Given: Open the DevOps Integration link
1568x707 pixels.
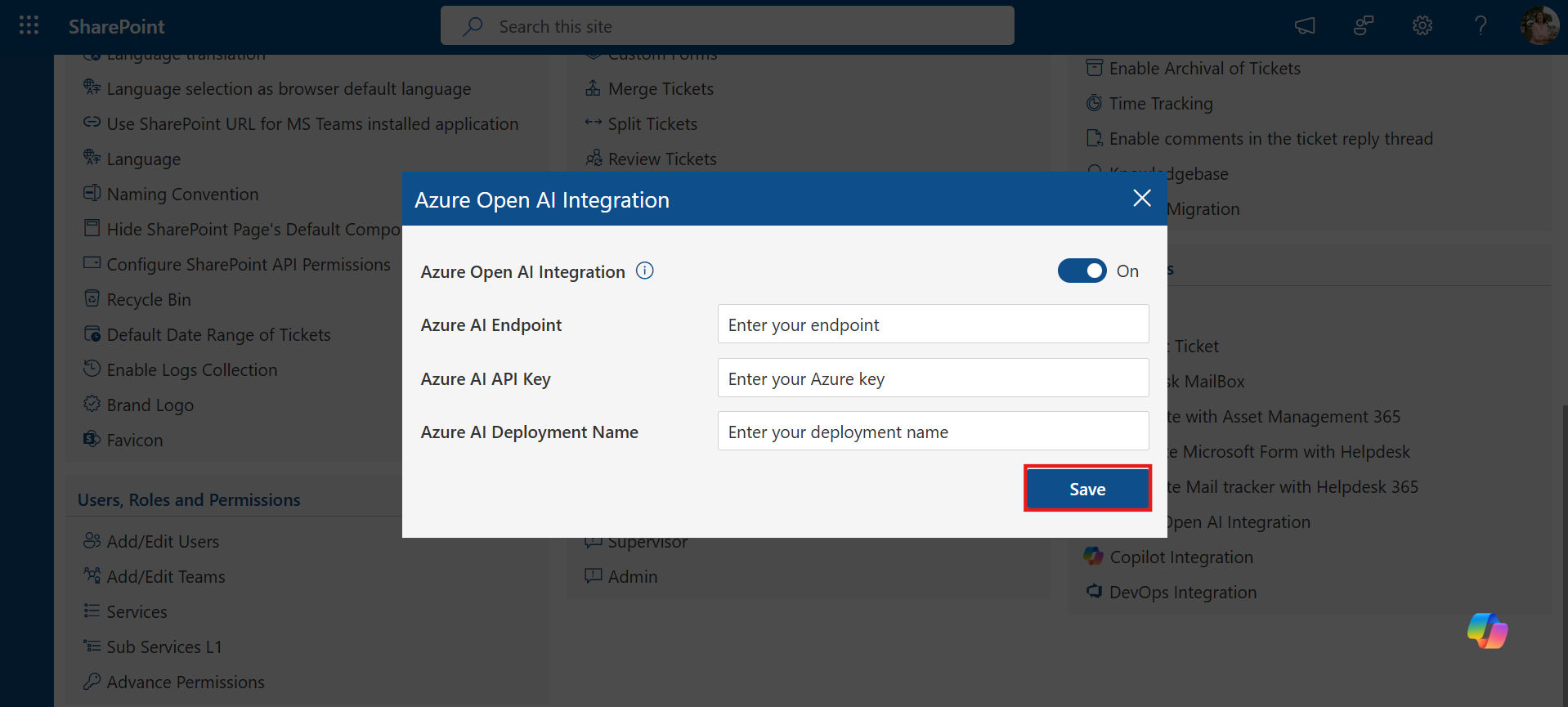Looking at the screenshot, I should [1183, 592].
